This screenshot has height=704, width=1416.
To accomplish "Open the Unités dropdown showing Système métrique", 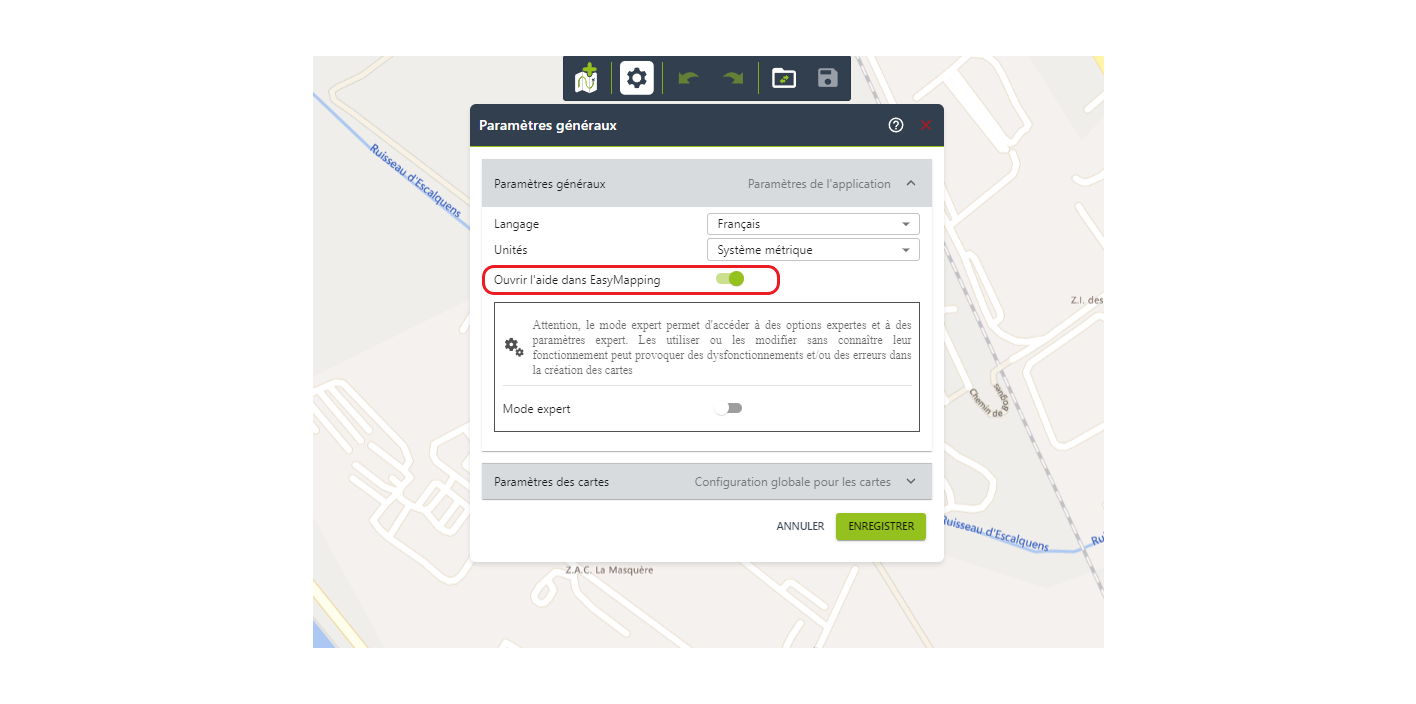I will click(812, 250).
